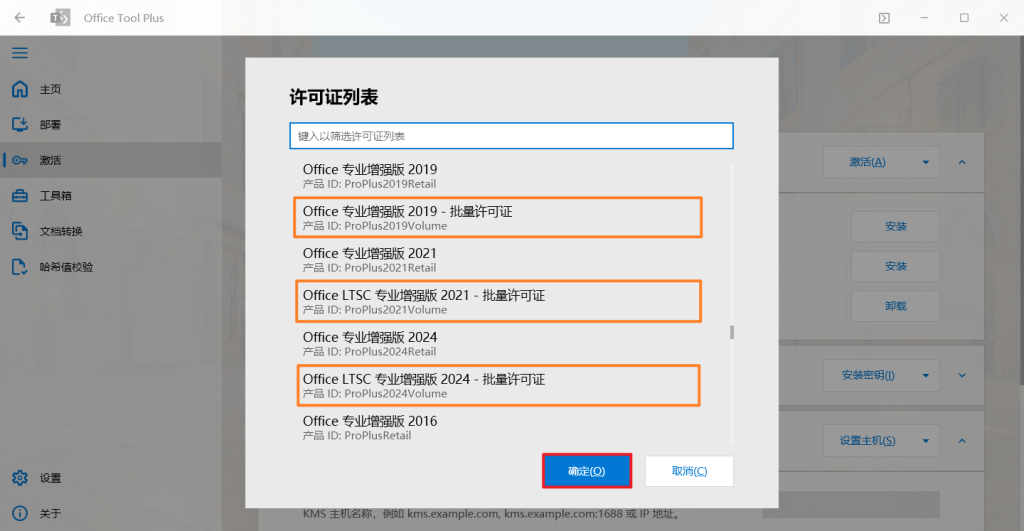Select the 激活 activation page
Screen dimensions: 1024x531
(x=111, y=160)
